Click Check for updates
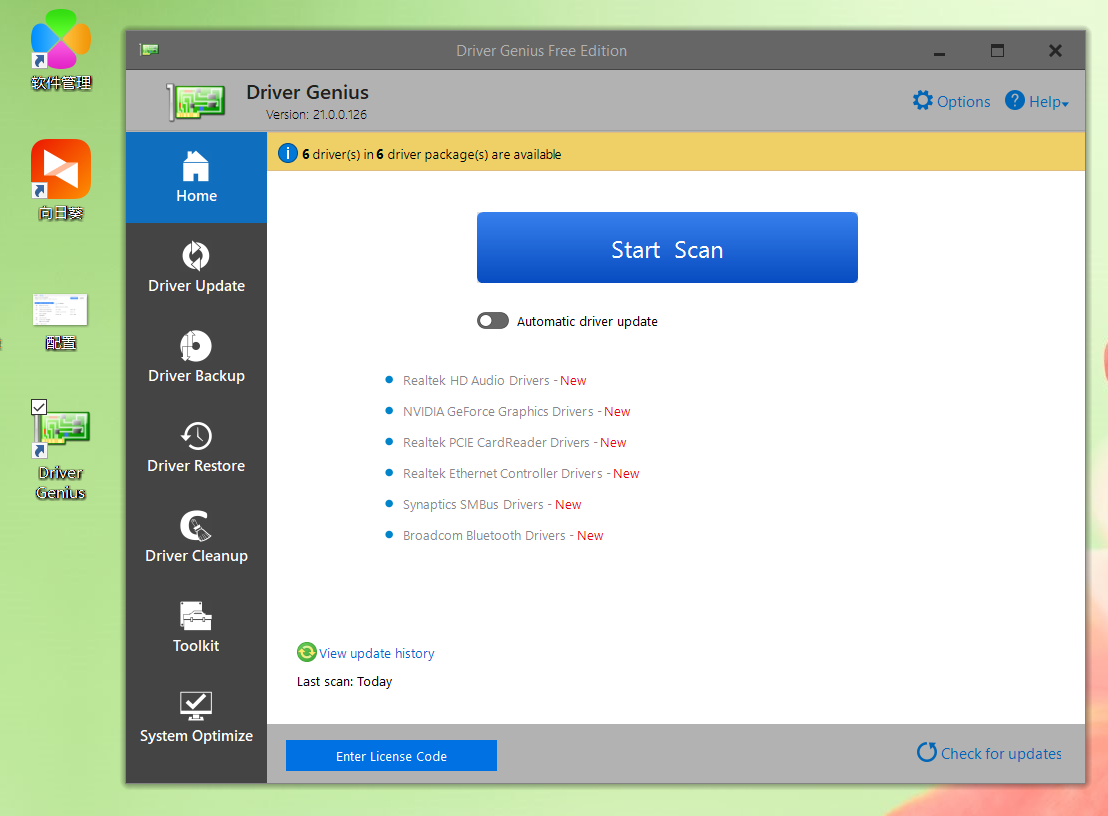 coord(989,754)
